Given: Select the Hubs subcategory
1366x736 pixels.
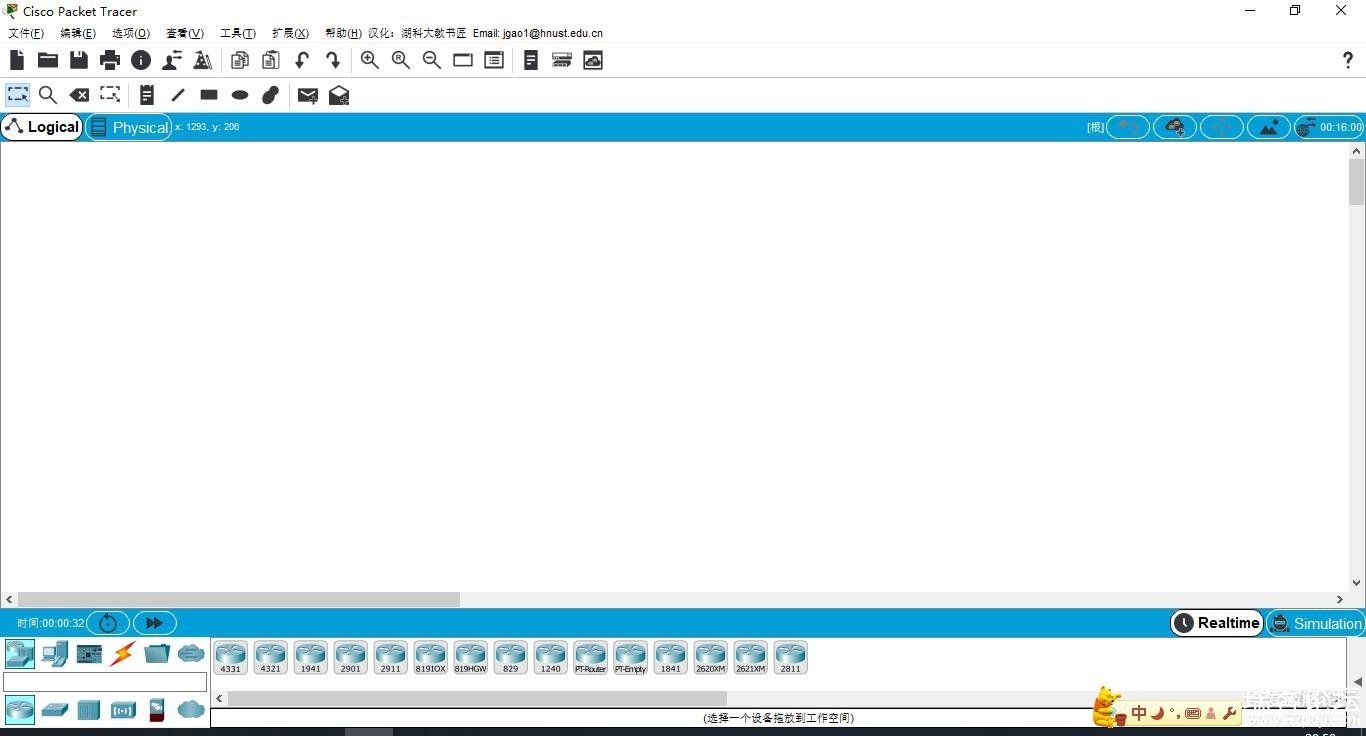Looking at the screenshot, I should pos(89,710).
